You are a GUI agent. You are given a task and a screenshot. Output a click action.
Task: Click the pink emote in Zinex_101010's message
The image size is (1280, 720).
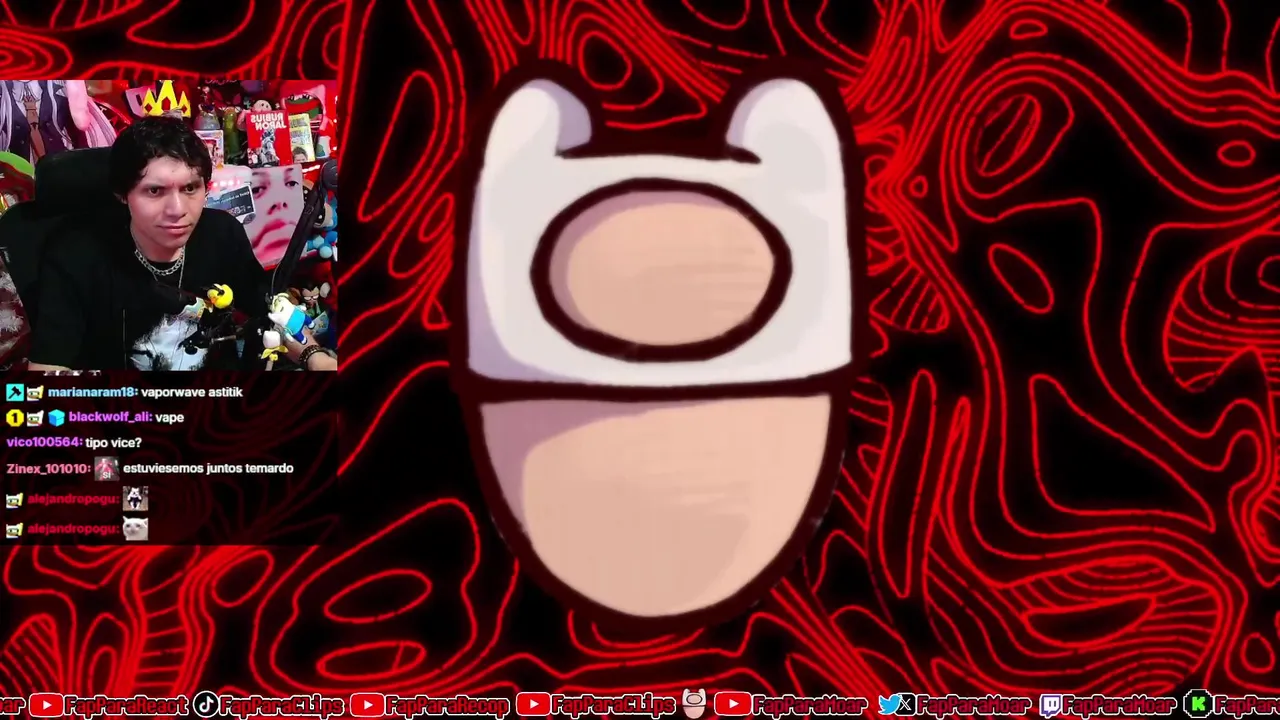106,468
